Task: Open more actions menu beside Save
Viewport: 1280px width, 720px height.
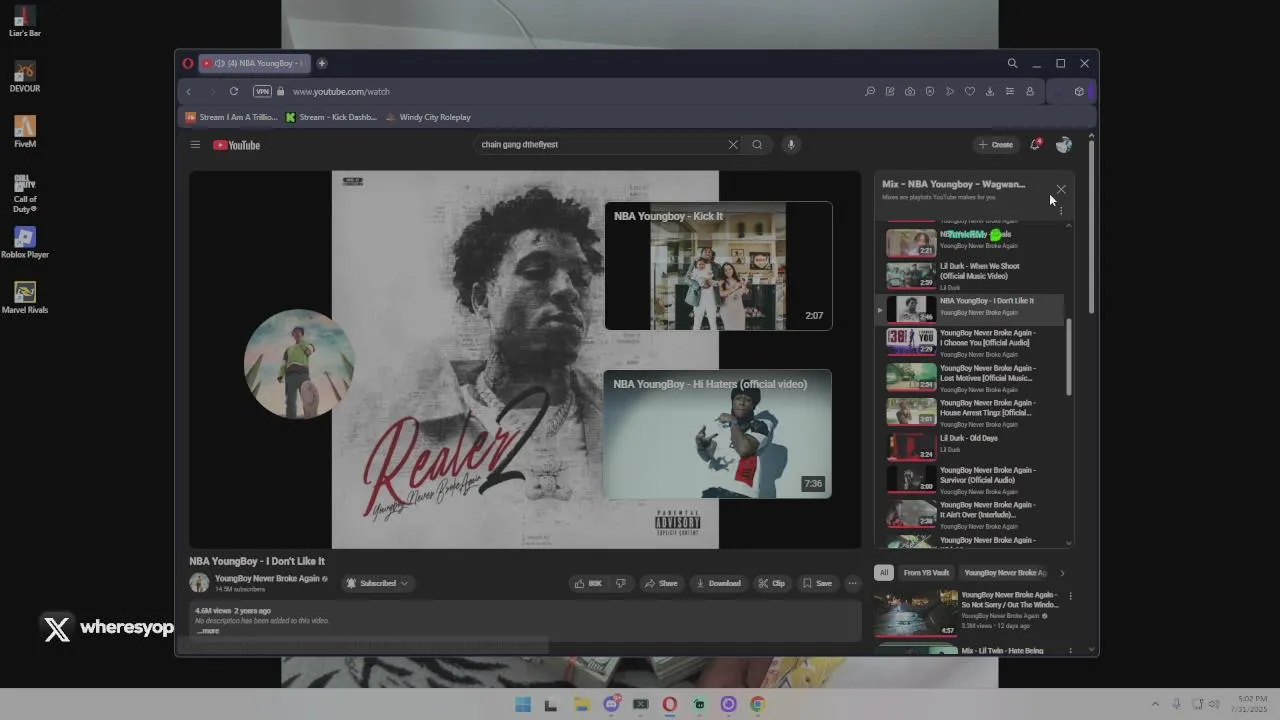Action: [x=852, y=583]
